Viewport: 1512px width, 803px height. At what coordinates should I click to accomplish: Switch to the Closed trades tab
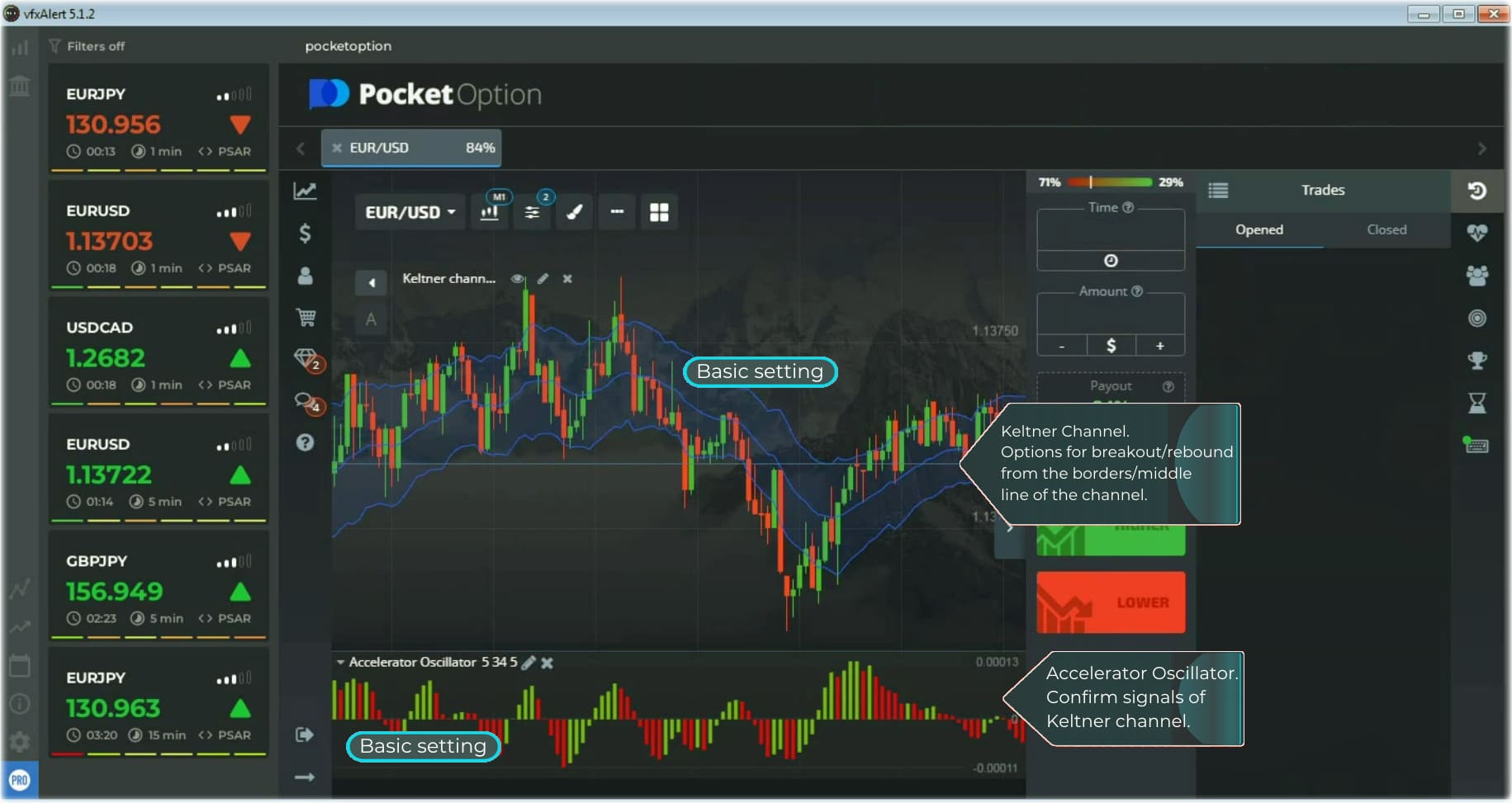[x=1386, y=229]
